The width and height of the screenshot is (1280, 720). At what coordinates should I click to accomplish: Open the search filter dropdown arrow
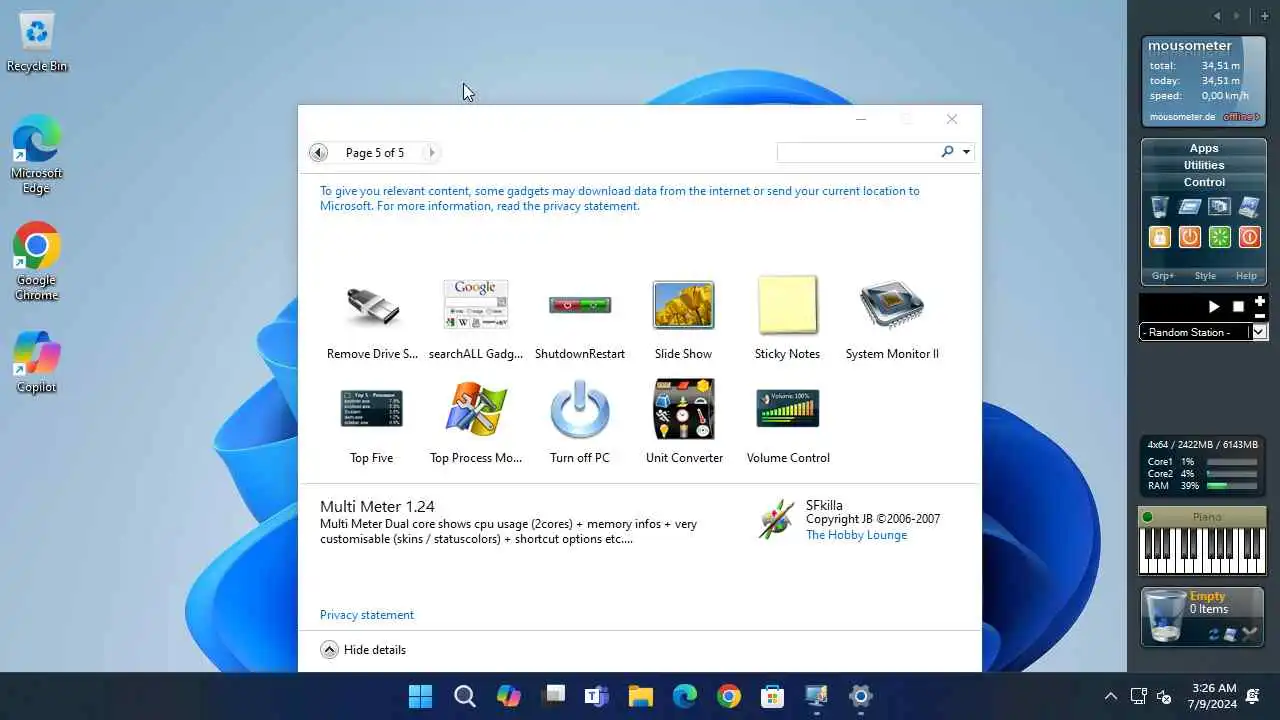(x=966, y=153)
